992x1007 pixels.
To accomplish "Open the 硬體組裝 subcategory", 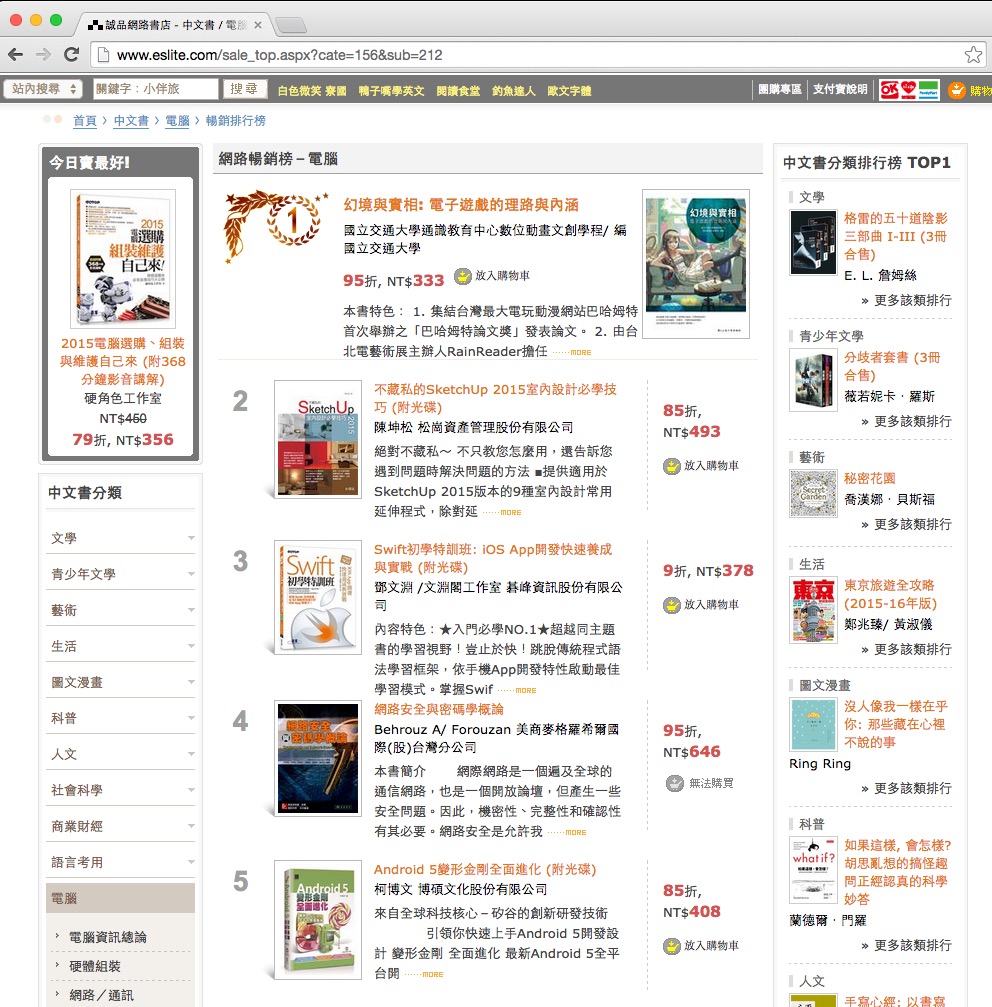I will click(x=95, y=966).
